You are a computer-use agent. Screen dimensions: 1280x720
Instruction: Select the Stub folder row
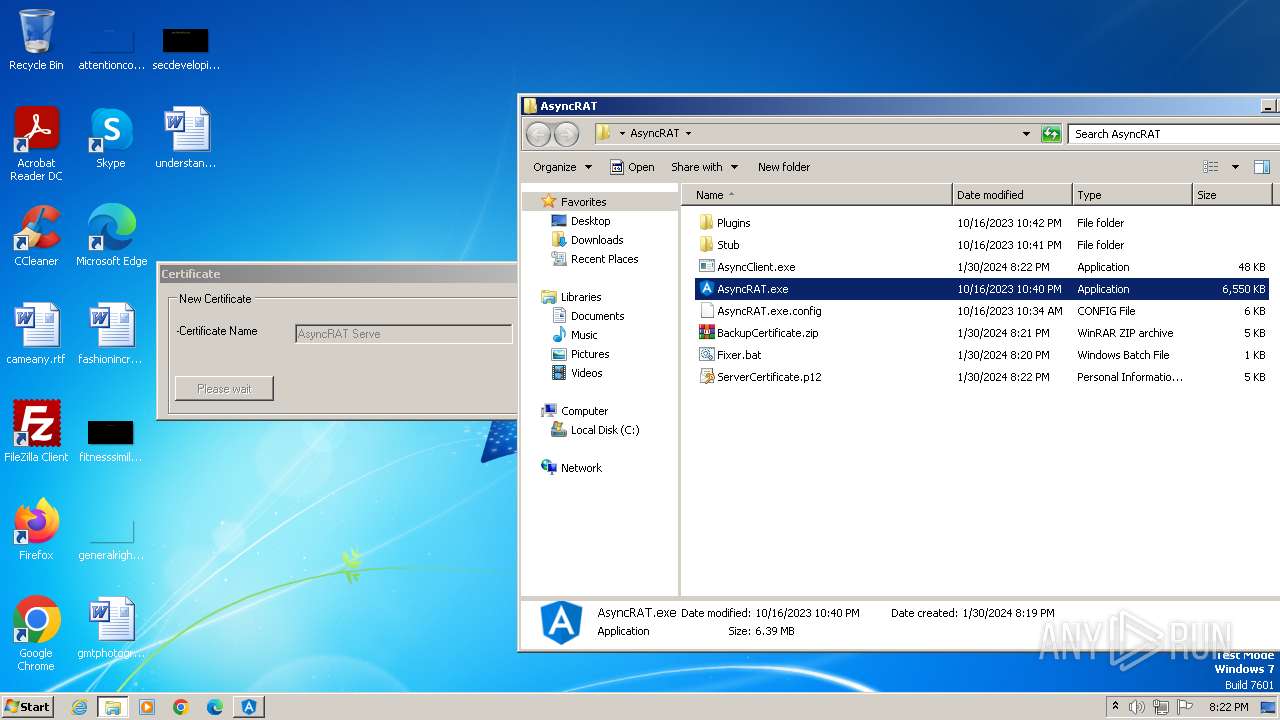click(x=982, y=245)
